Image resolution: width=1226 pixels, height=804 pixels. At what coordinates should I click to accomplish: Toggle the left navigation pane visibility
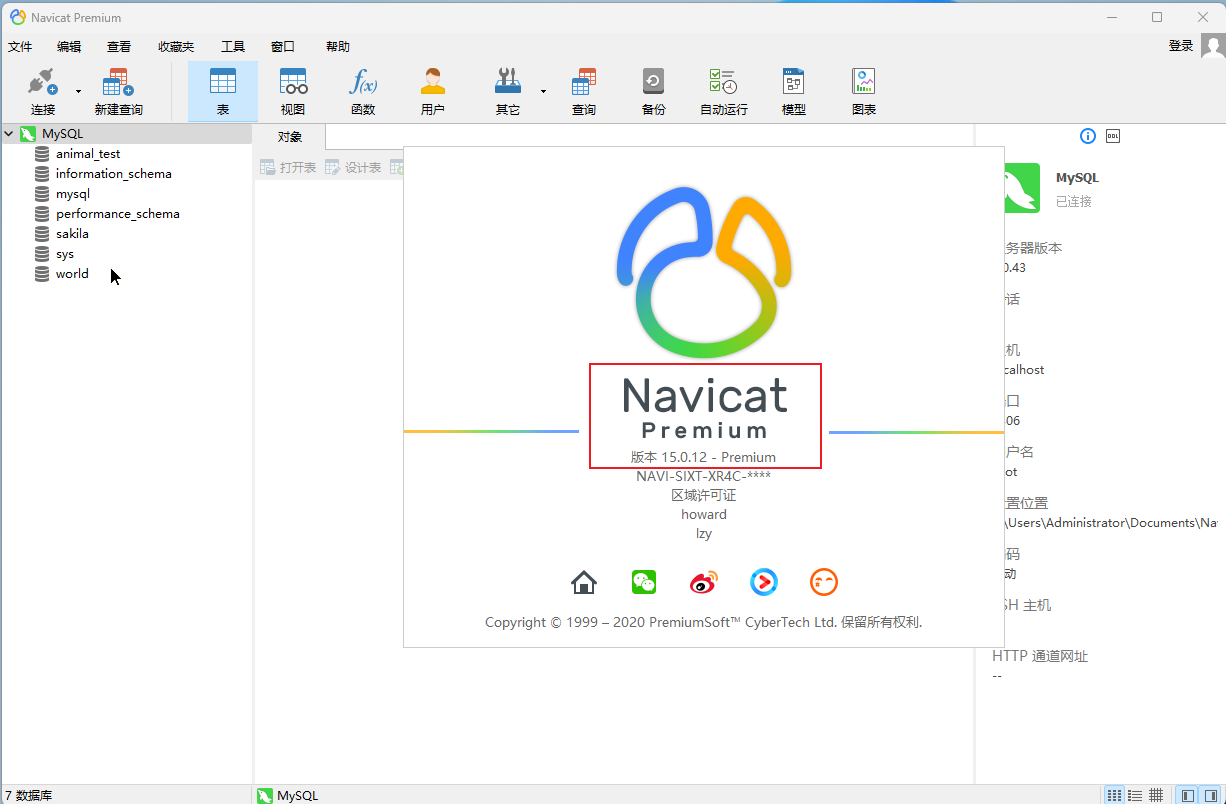coord(1188,795)
